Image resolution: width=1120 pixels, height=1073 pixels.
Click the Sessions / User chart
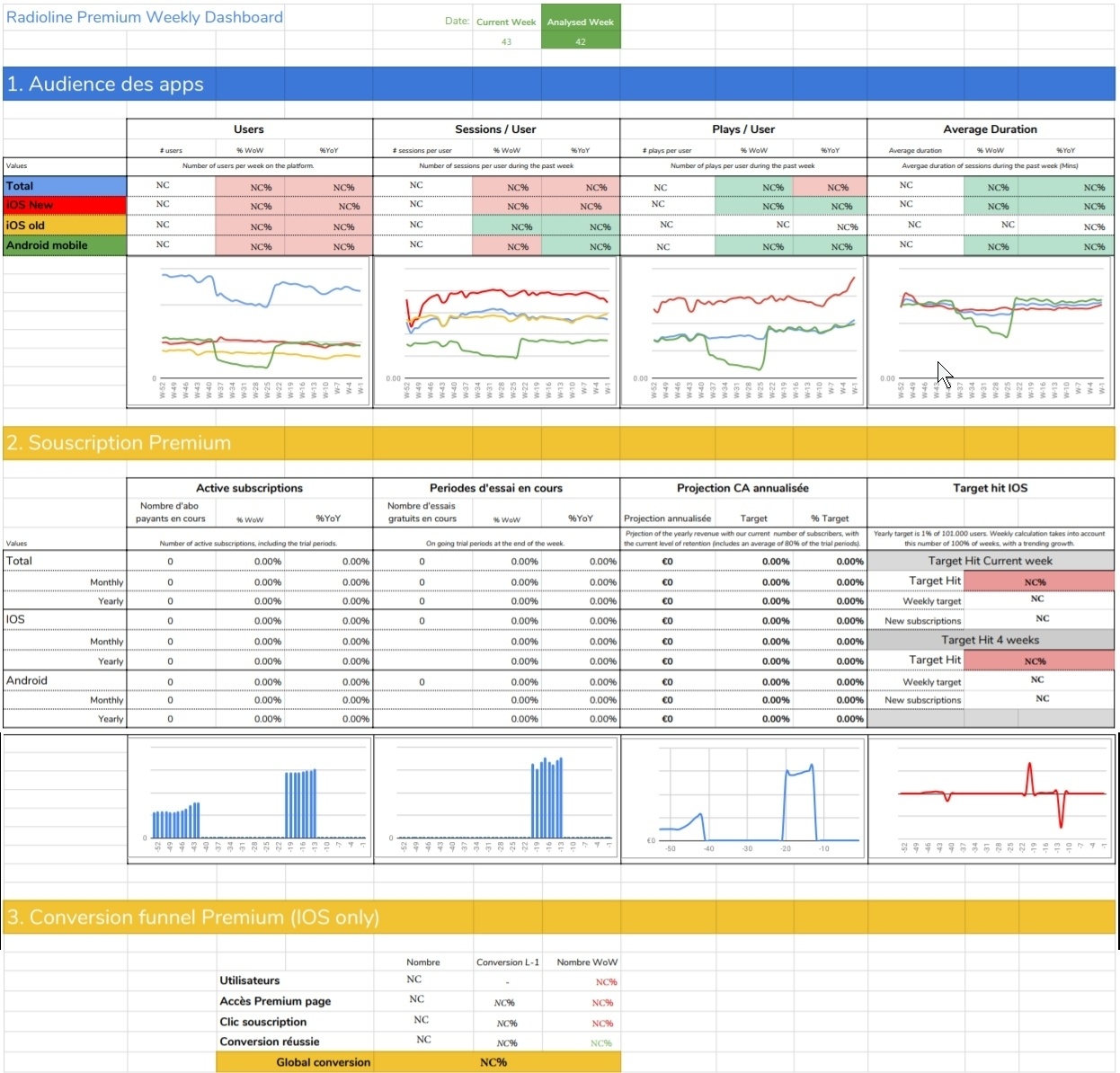497,331
